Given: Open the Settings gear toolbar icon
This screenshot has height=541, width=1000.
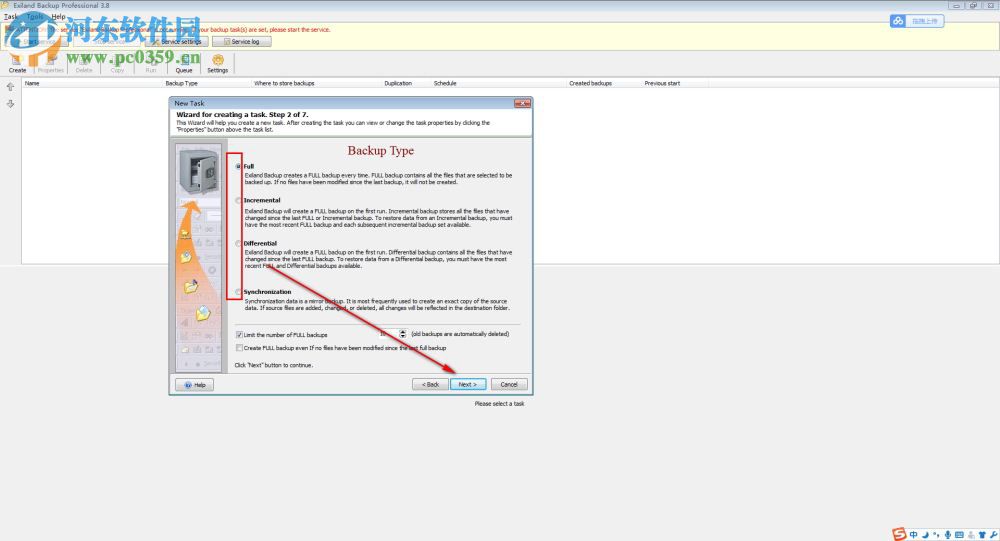Looking at the screenshot, I should coord(217,63).
